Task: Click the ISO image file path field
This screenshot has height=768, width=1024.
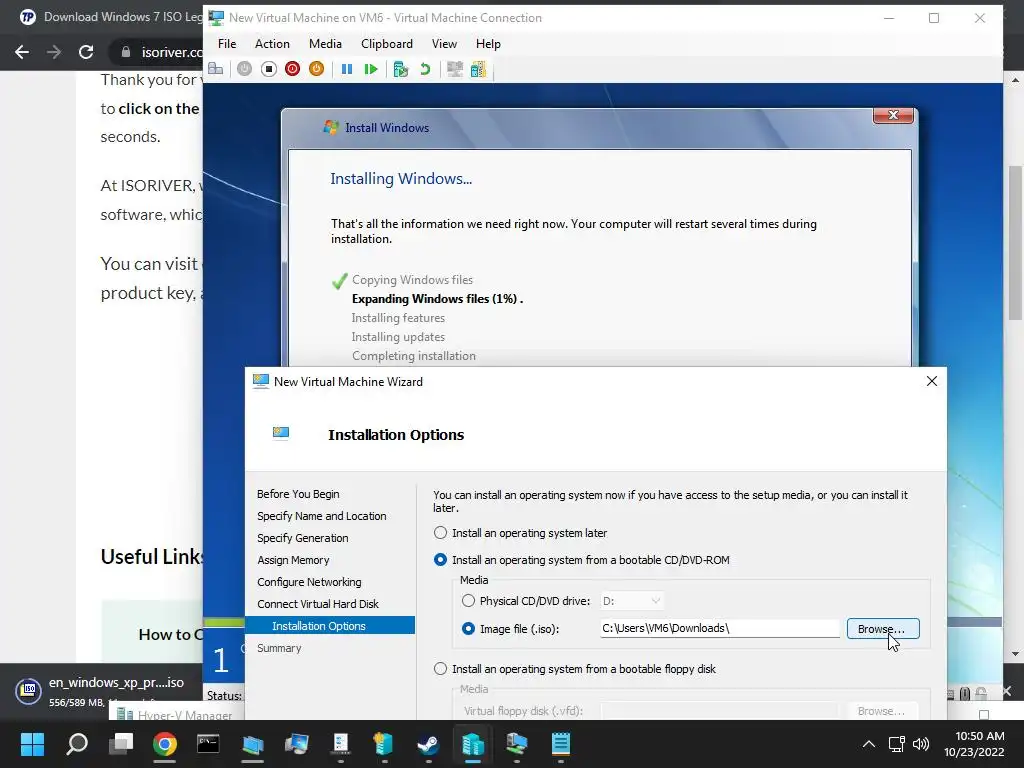Action: pyautogui.click(x=720, y=628)
